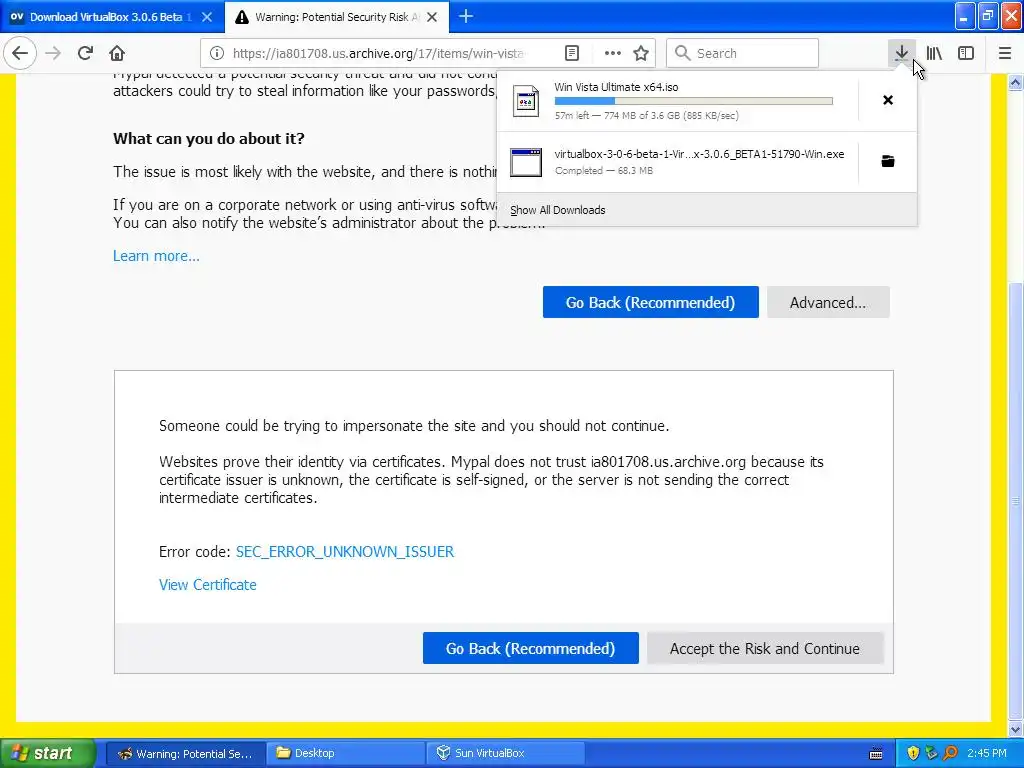Open the Desktop folder taskbar item
This screenshot has height=768, width=1024.
(345, 753)
